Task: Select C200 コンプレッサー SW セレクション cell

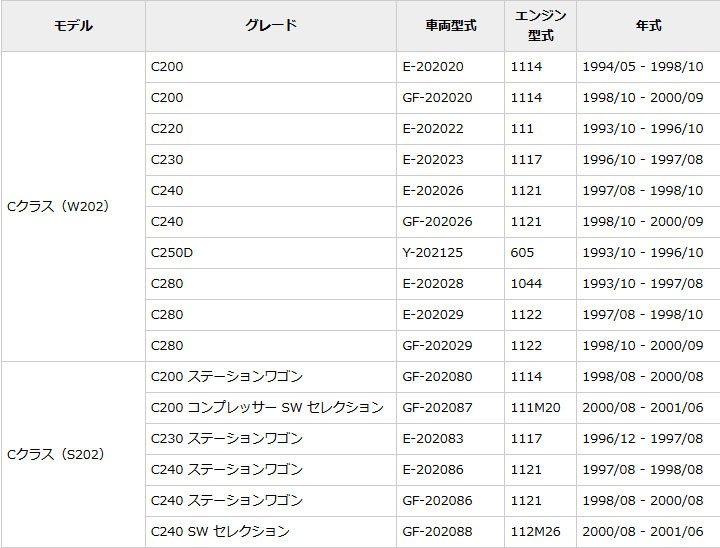Action: [x=271, y=408]
